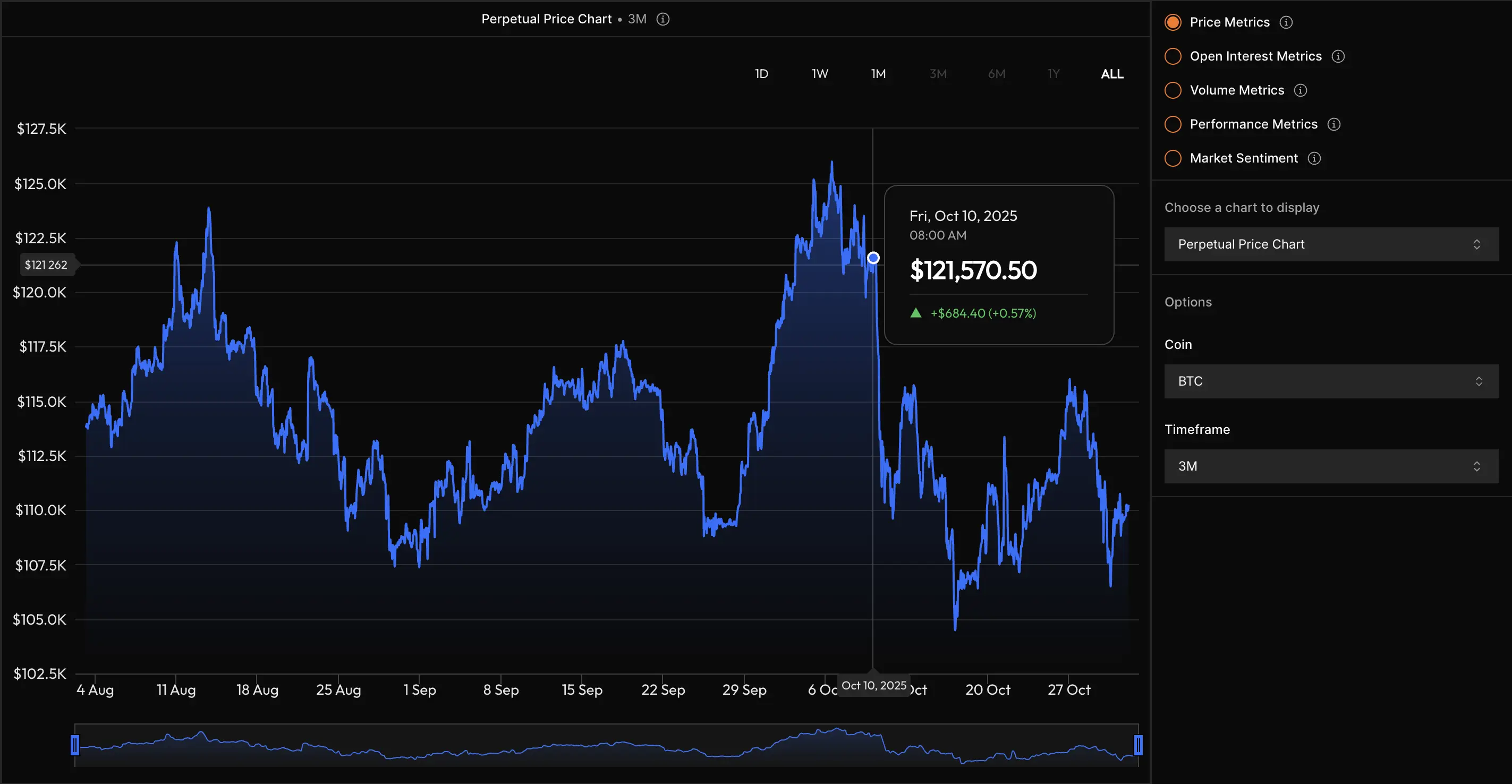Select the Open Interest Metrics radio button

pos(1173,56)
